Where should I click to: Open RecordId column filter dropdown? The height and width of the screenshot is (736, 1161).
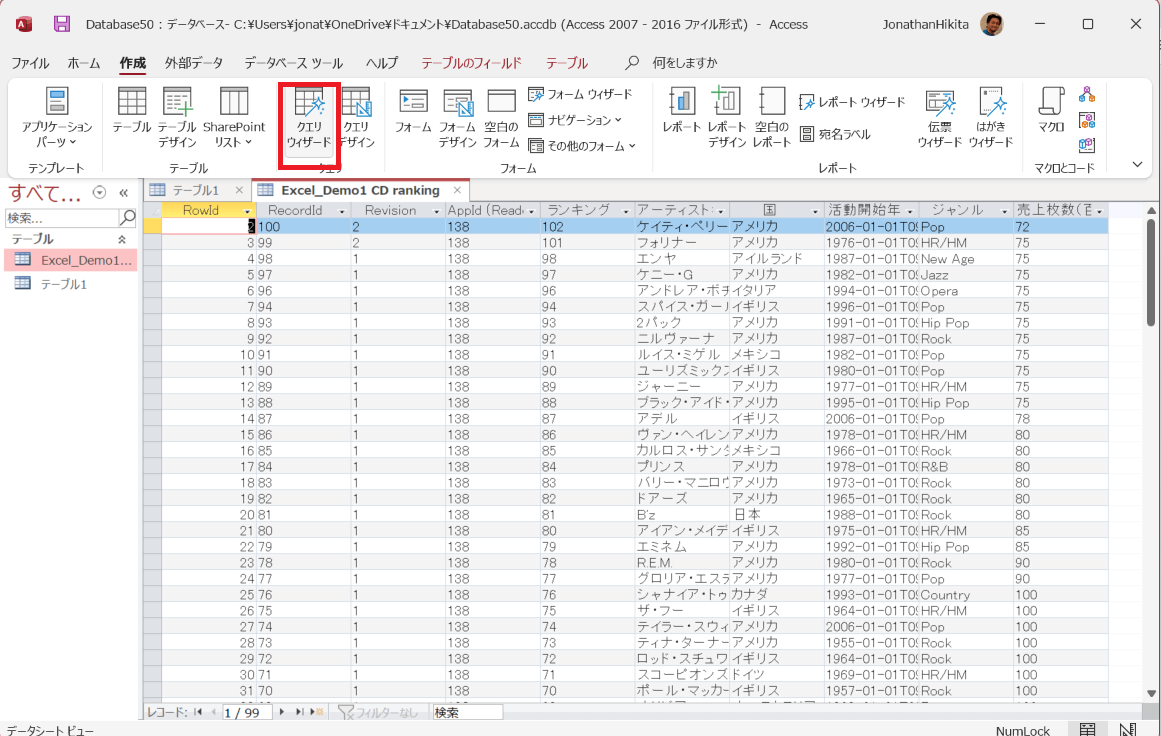coord(342,211)
